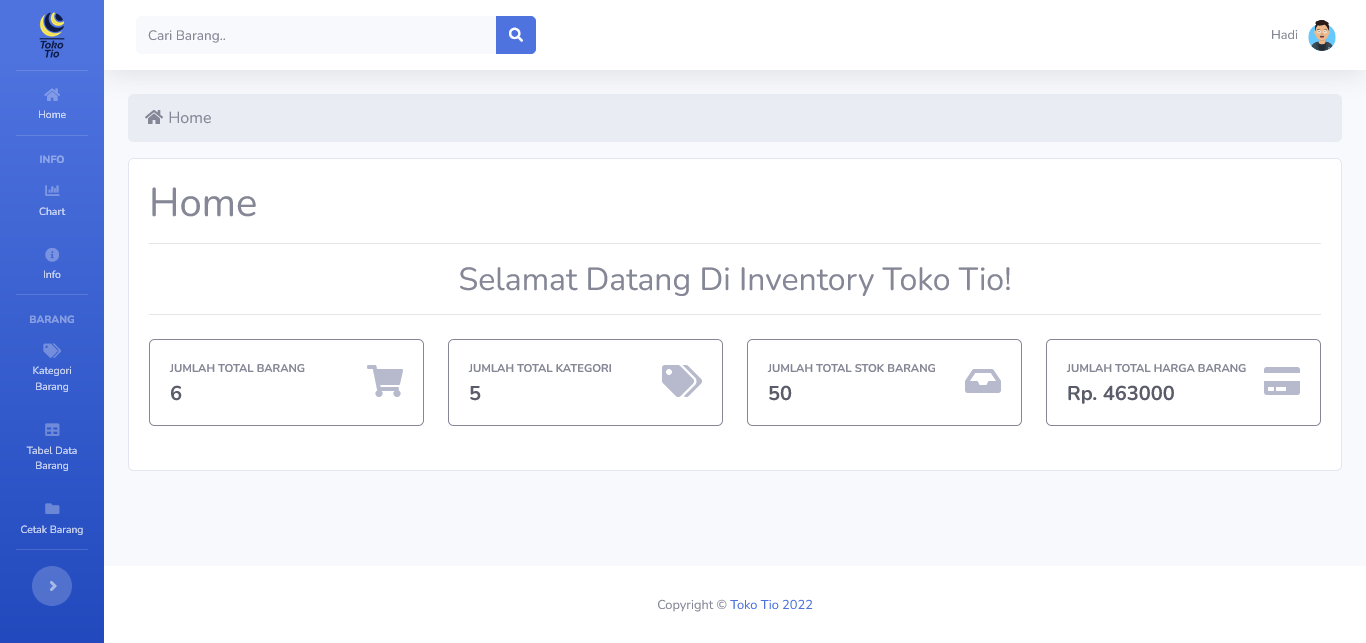Click the Toko Tio moon logo
The height and width of the screenshot is (643, 1366).
52,35
